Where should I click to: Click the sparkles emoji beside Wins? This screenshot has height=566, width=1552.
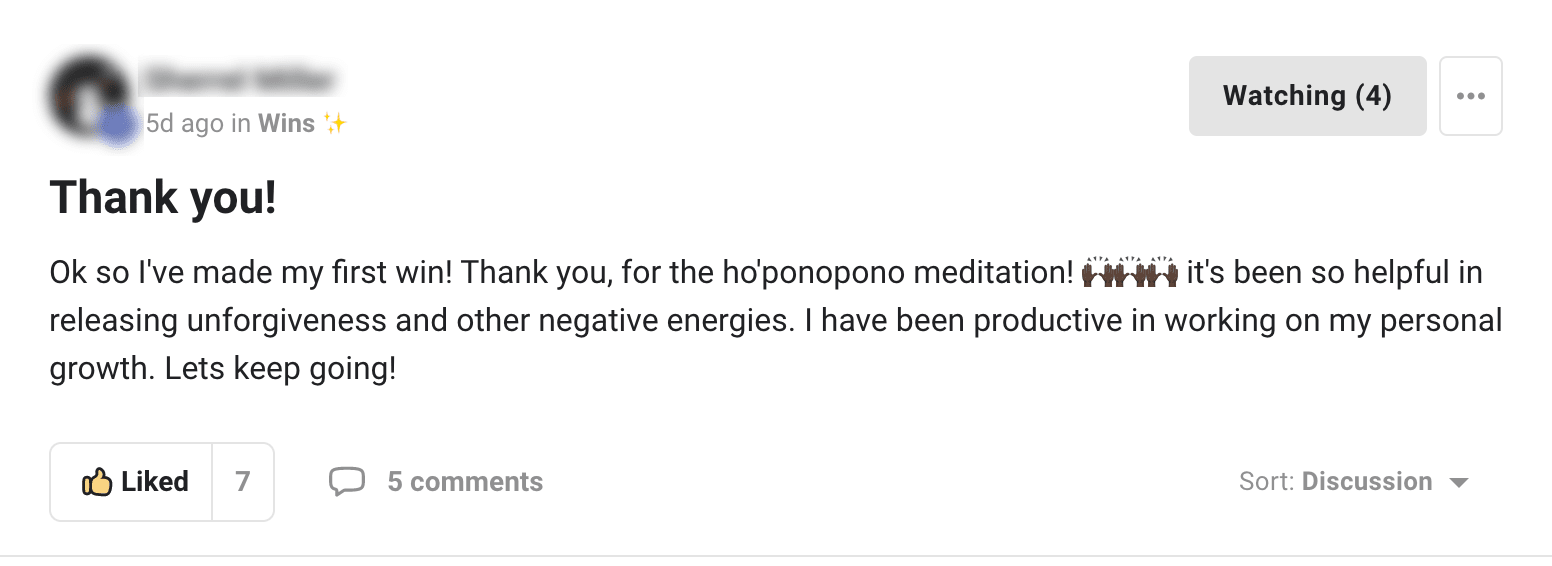pyautogui.click(x=335, y=123)
